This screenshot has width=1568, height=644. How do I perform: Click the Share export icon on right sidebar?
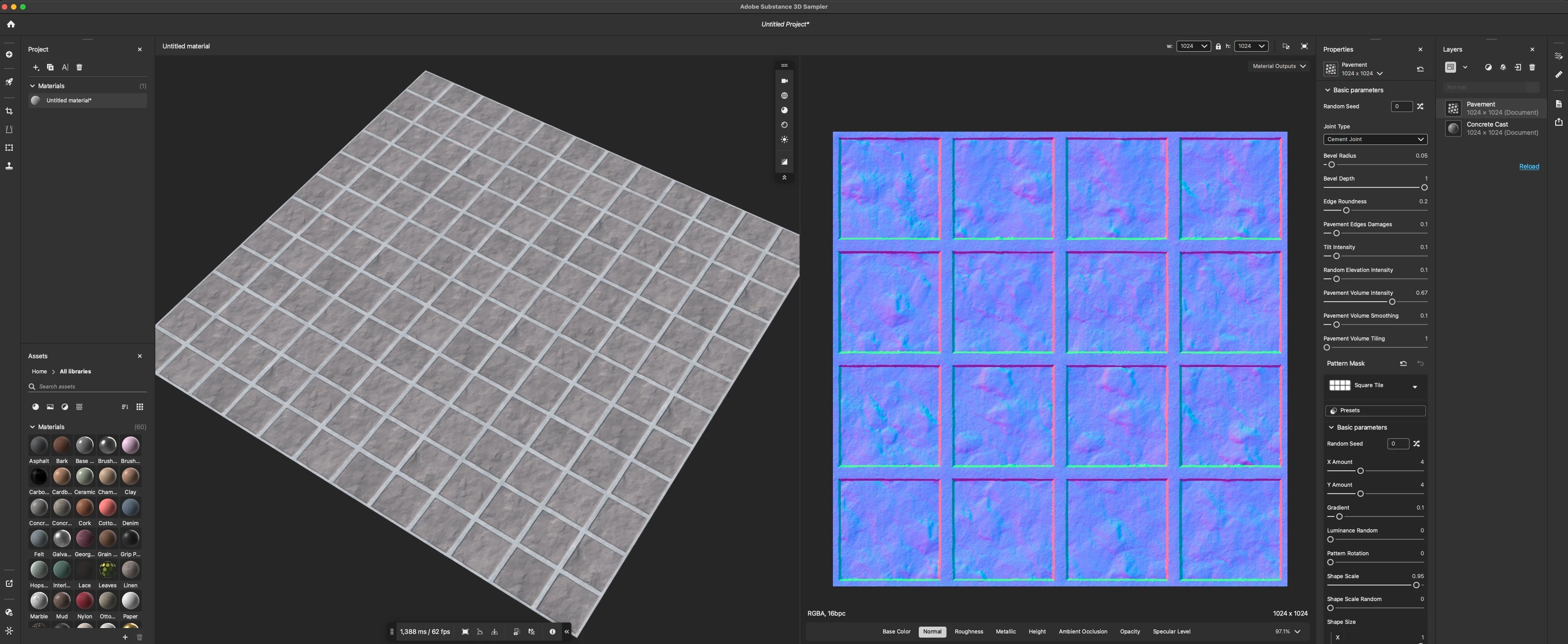coord(1558,122)
